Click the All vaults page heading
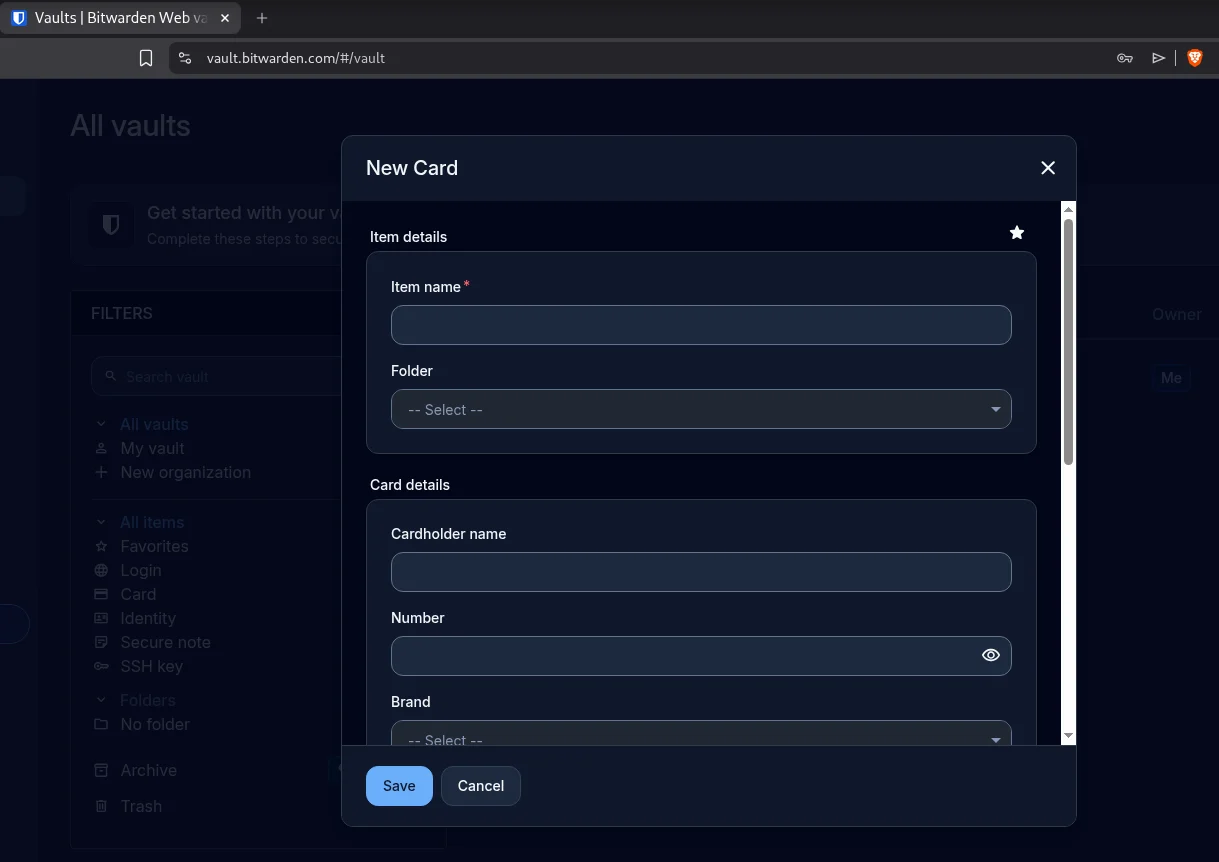Viewport: 1219px width, 862px height. (130, 126)
